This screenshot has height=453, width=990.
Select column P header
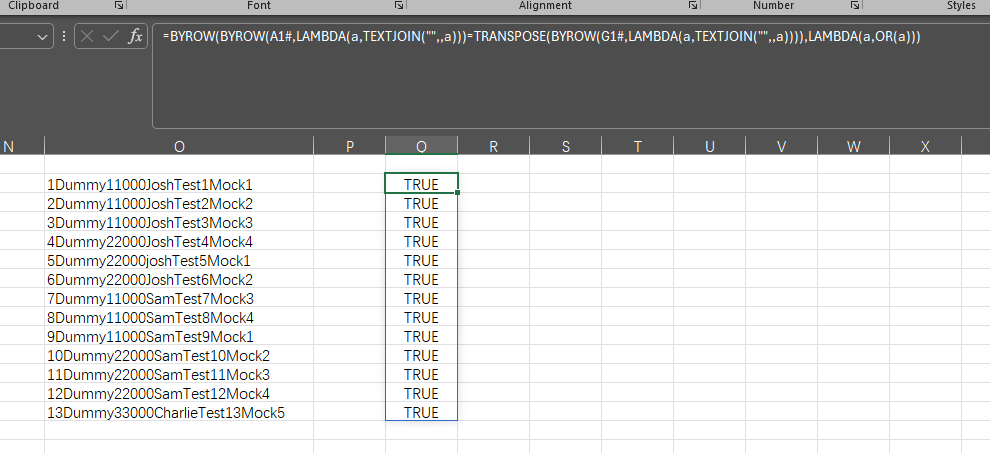[350, 147]
